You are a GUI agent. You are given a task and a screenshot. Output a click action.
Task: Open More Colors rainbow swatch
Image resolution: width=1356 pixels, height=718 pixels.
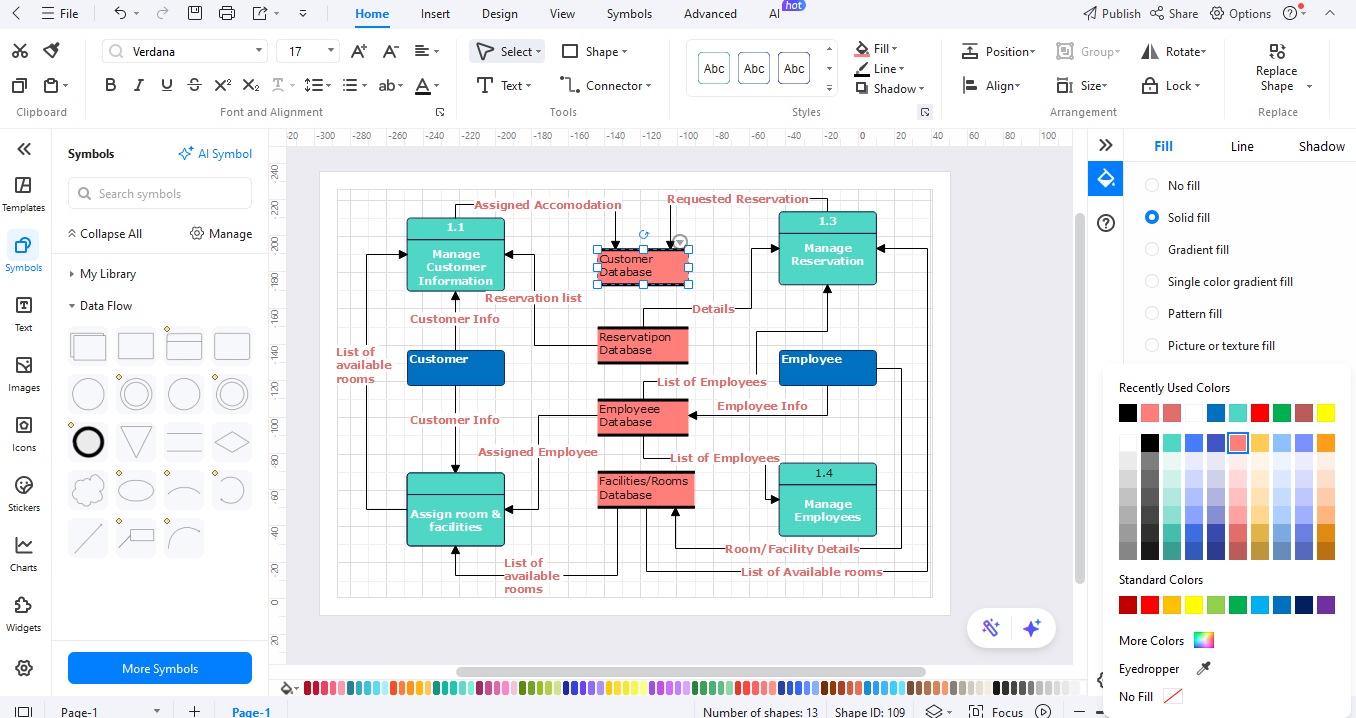pyautogui.click(x=1204, y=641)
